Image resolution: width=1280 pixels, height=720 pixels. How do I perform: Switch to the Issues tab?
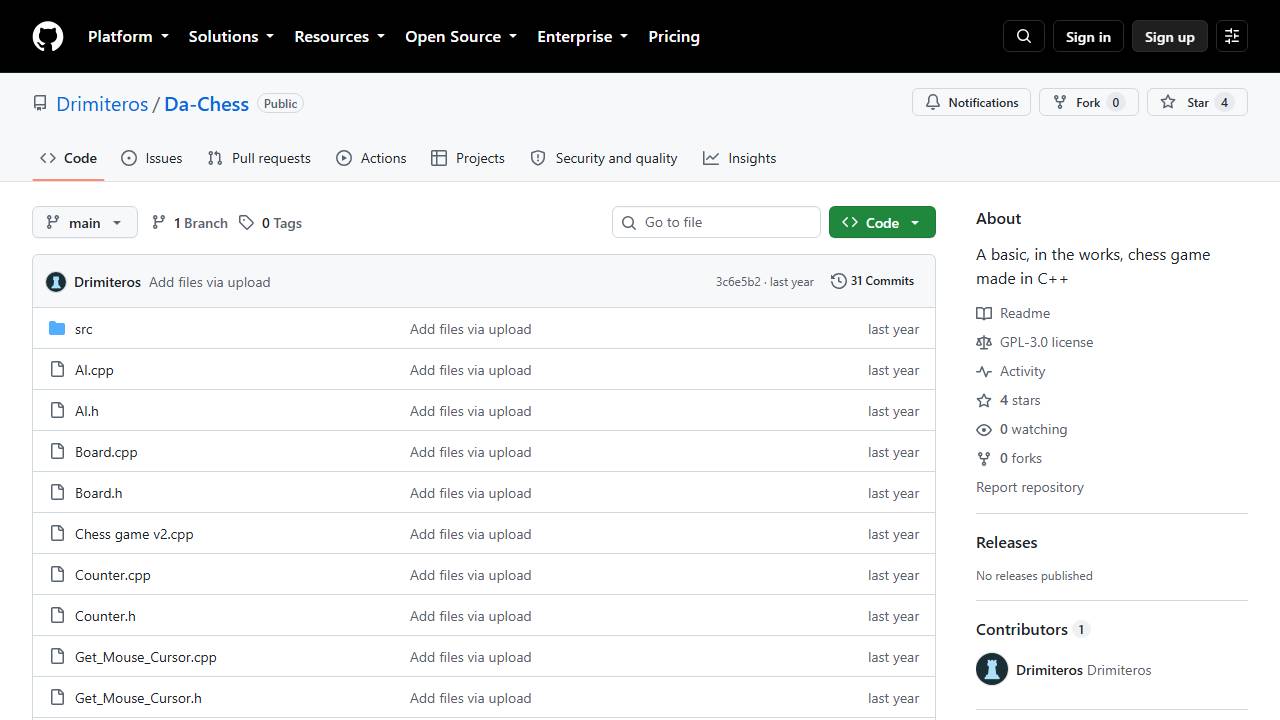pos(152,158)
